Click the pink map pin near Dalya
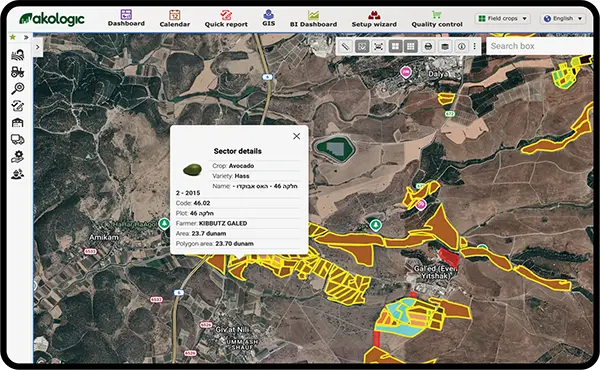Viewport: 600px width, 370px height. [x=406, y=72]
